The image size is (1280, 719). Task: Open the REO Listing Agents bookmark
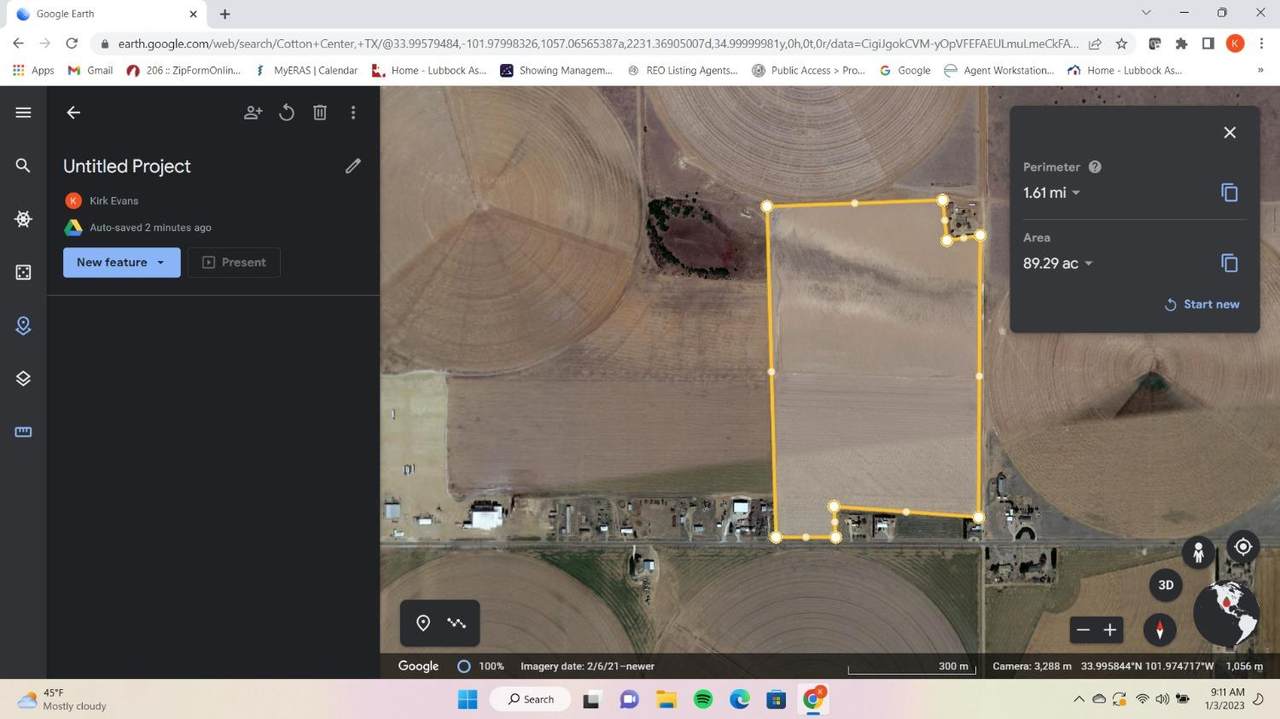(x=682, y=70)
